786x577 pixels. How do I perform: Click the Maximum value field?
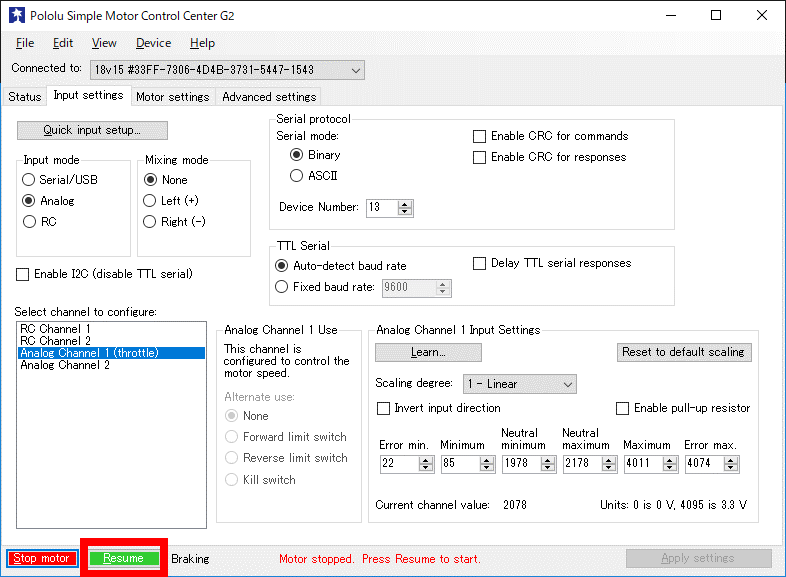pos(644,464)
